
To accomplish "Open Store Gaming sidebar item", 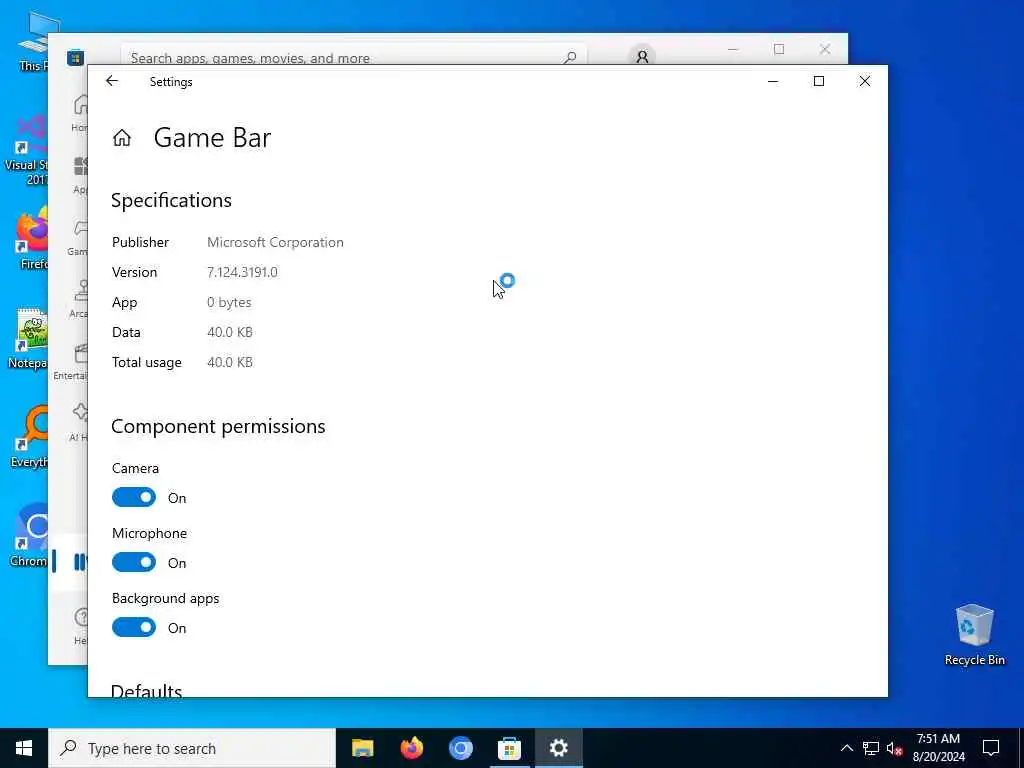I will pos(78,236).
